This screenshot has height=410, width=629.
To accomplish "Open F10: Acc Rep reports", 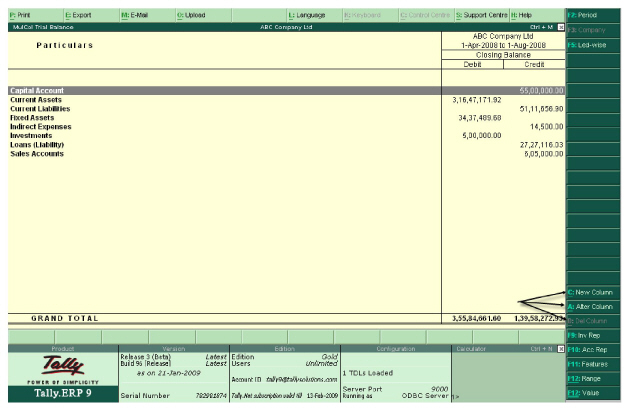I will (x=593, y=350).
